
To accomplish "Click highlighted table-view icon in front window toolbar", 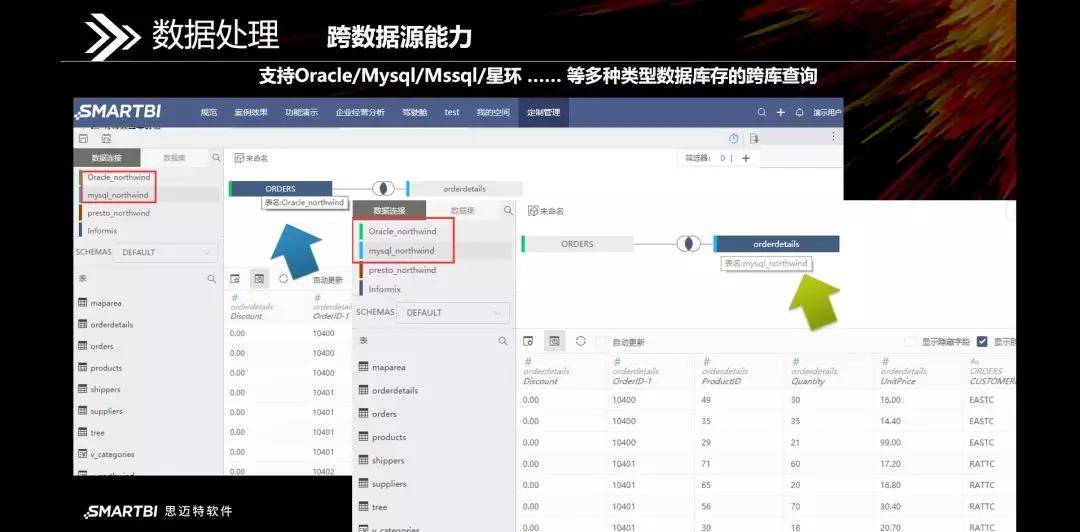I will (554, 341).
